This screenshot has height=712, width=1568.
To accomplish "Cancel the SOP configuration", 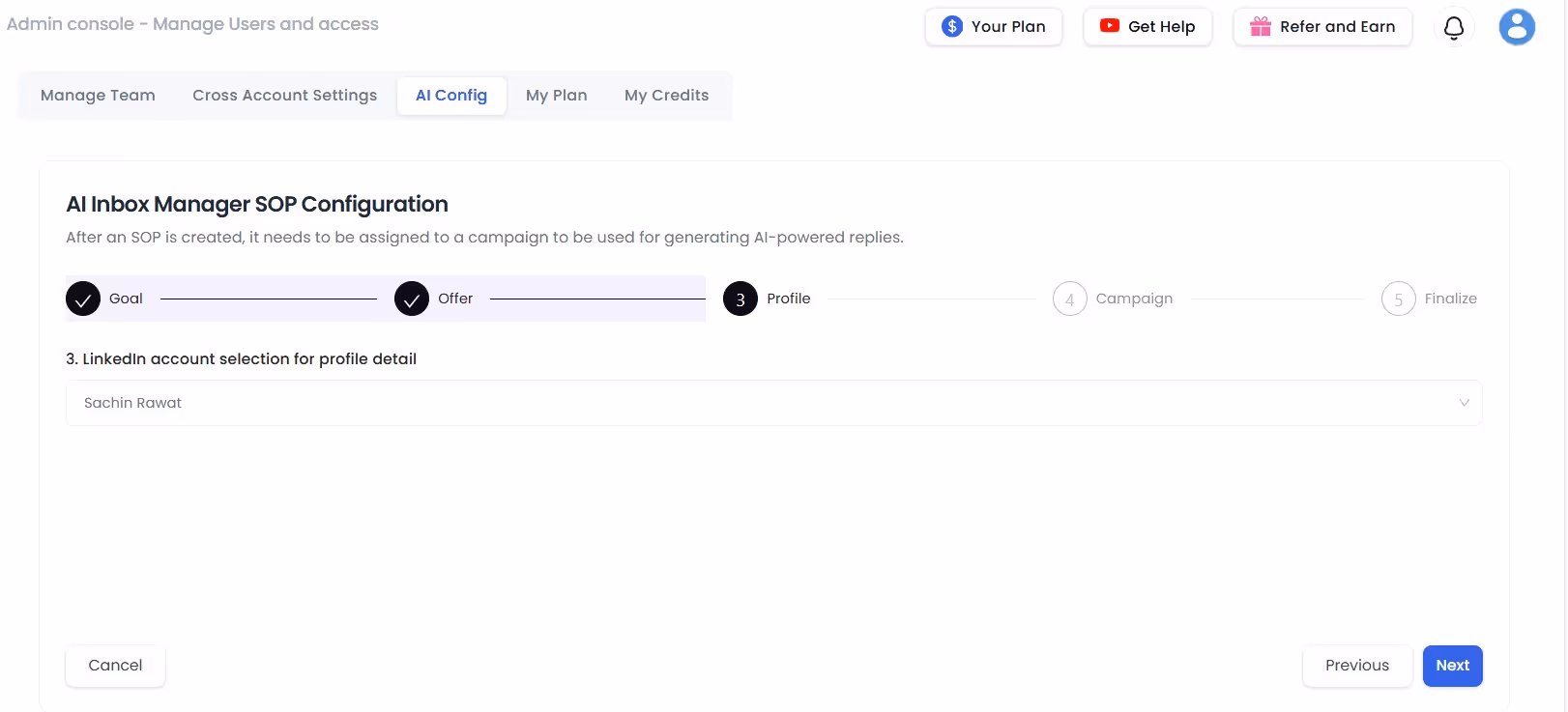I will pos(115,666).
